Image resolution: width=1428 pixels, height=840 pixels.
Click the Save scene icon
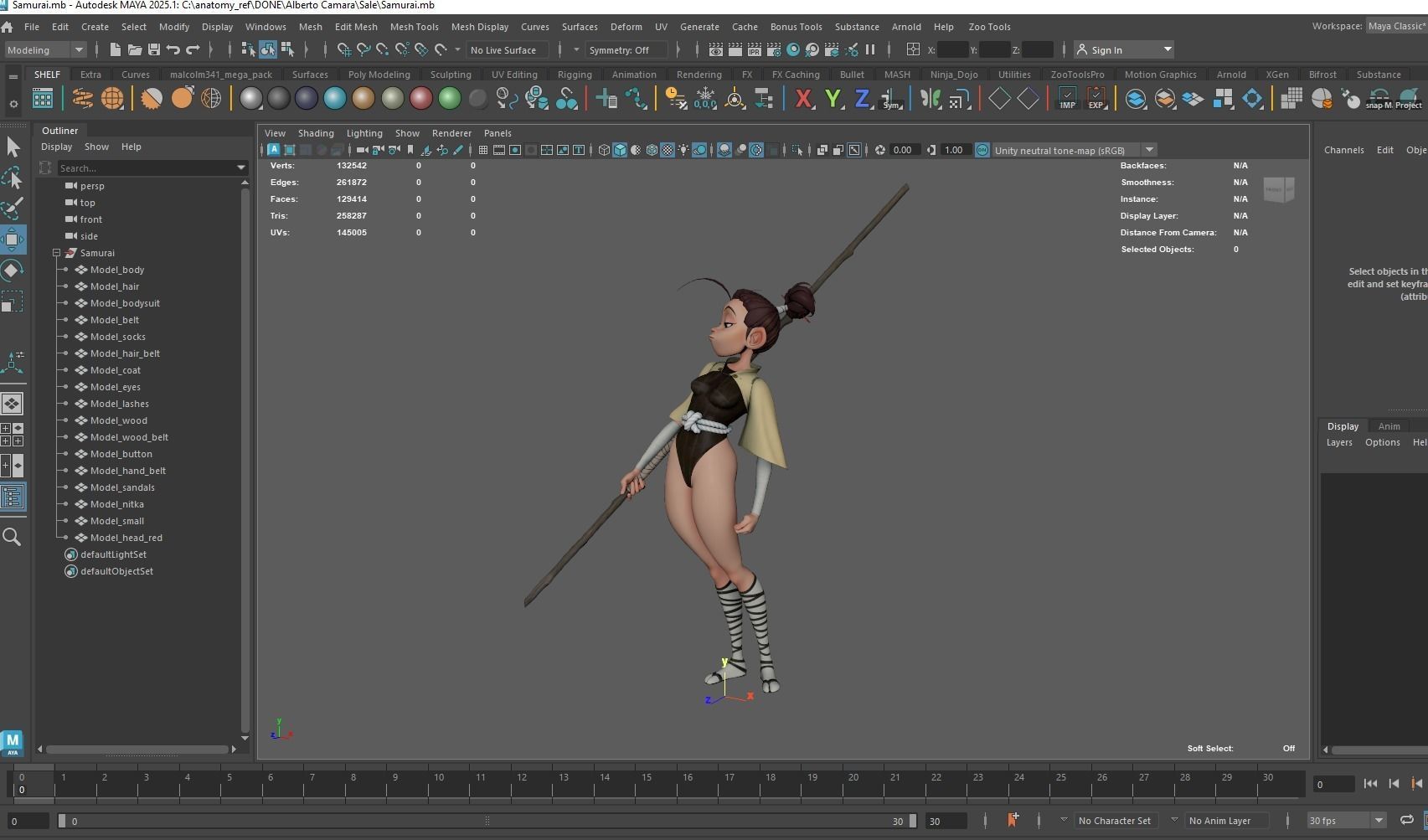point(154,50)
